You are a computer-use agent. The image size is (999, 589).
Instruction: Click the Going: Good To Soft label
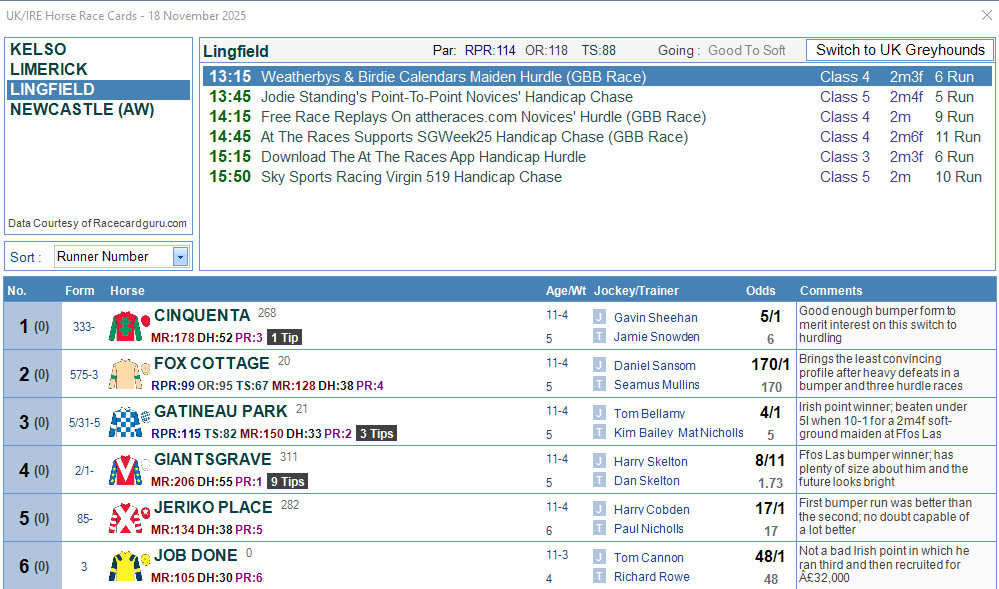722,50
